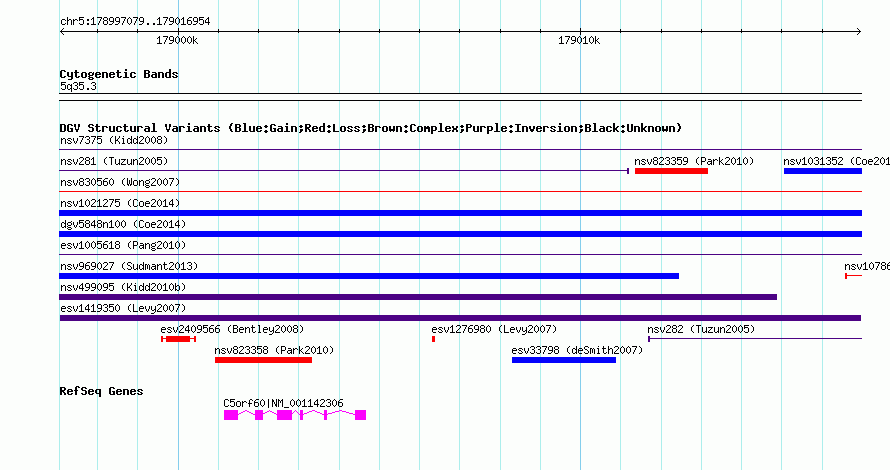Click the blue nsv1031352 gain bar
This screenshot has width=890, height=470.
[x=822, y=171]
